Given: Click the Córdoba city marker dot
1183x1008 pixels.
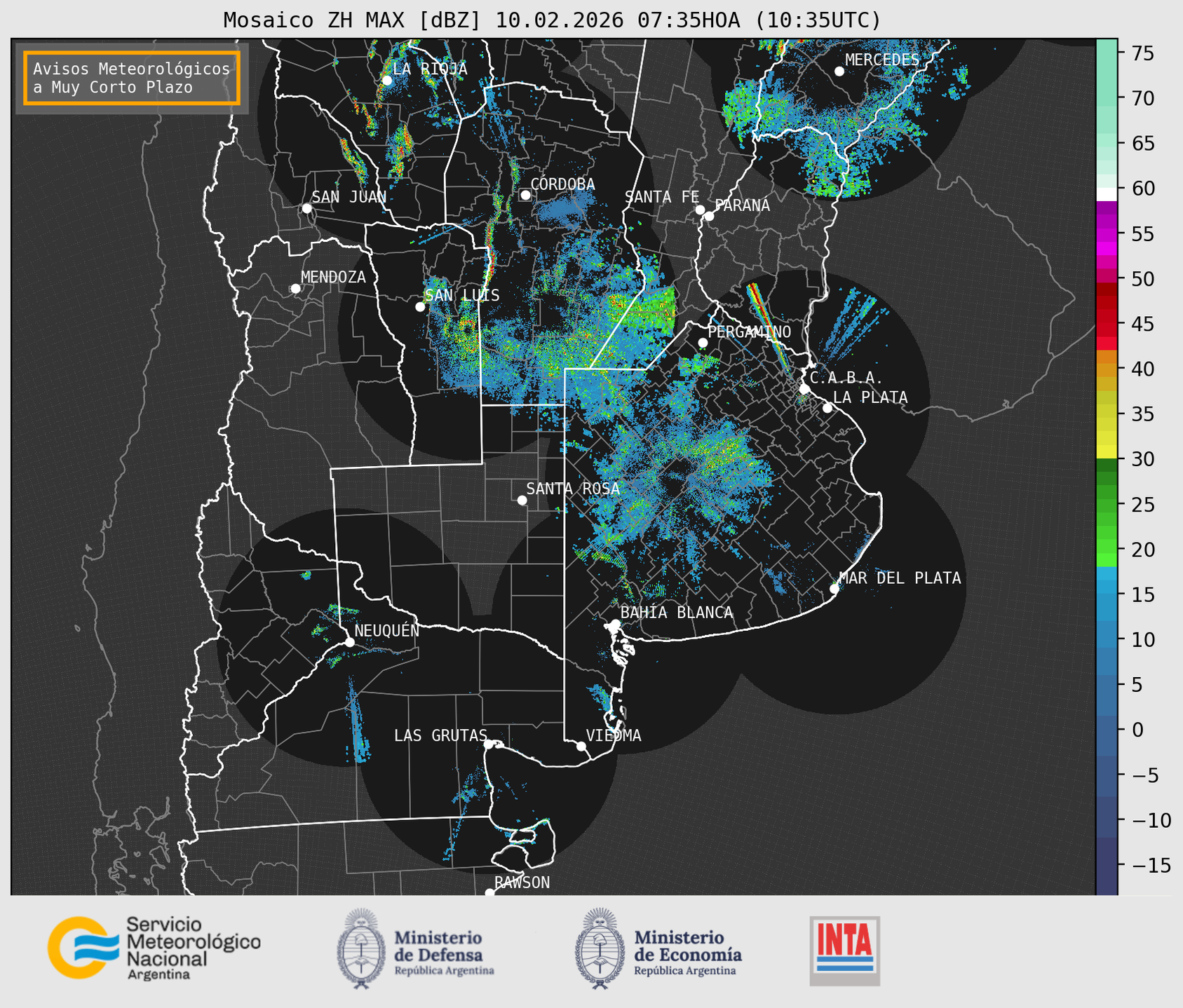Looking at the screenshot, I should pyautogui.click(x=525, y=195).
